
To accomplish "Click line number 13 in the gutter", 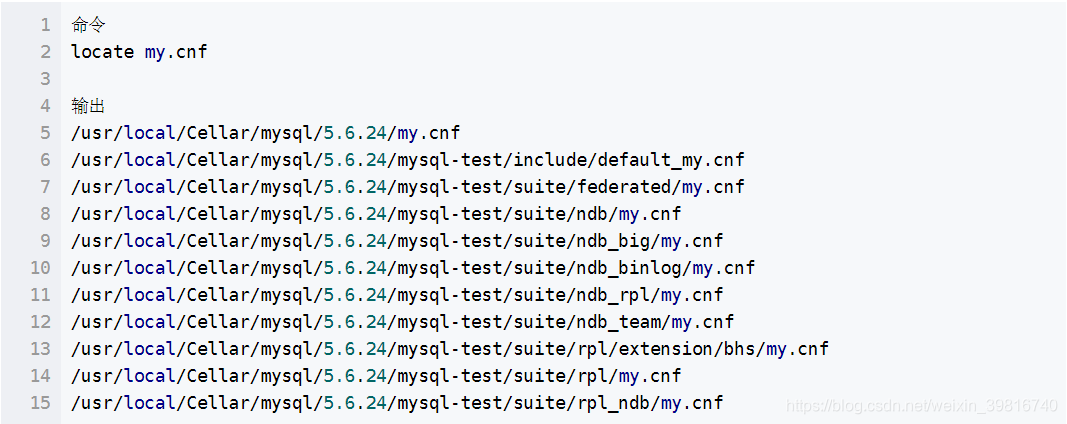I will click(41, 348).
